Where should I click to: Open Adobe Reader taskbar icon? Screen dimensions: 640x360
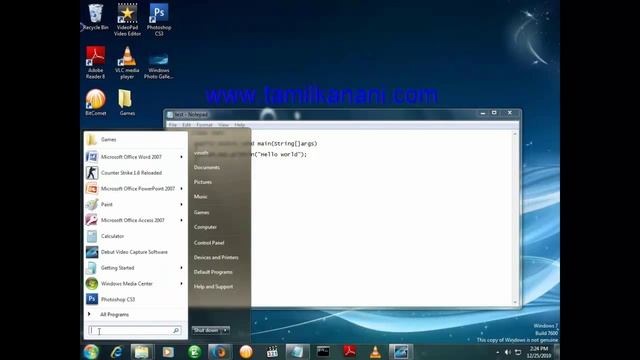tap(350, 352)
